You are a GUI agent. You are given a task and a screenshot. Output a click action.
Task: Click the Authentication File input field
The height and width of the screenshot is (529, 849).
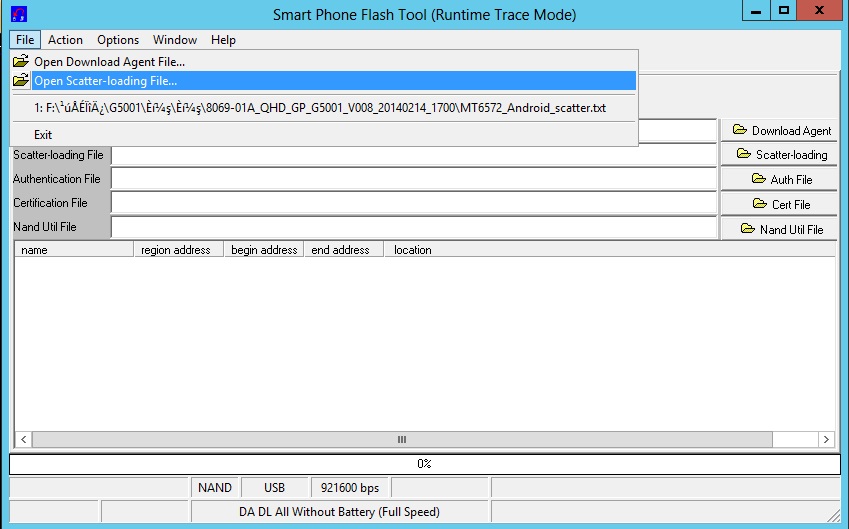pyautogui.click(x=414, y=179)
